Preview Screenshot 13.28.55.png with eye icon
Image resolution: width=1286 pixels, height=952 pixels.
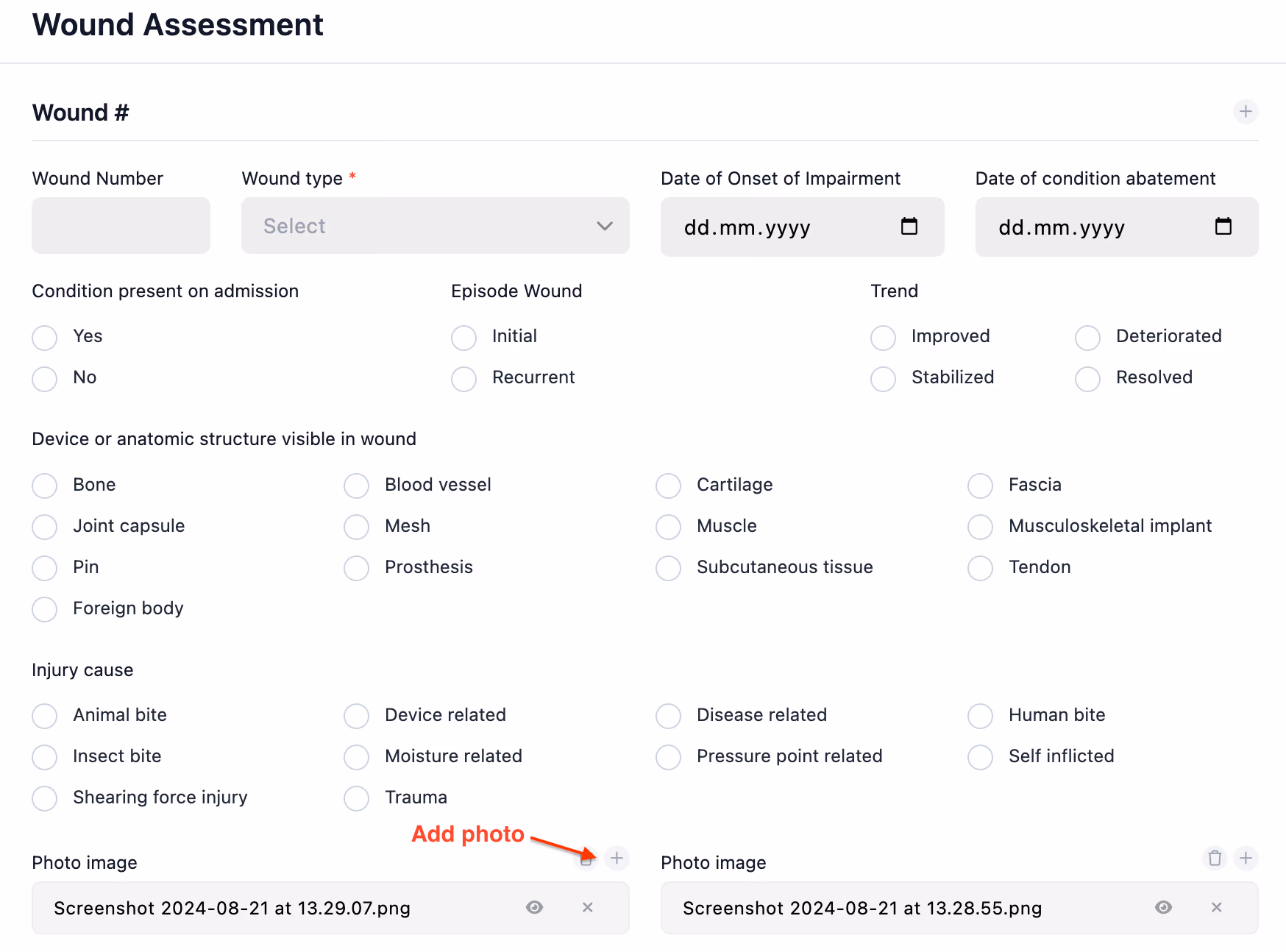click(x=1163, y=907)
